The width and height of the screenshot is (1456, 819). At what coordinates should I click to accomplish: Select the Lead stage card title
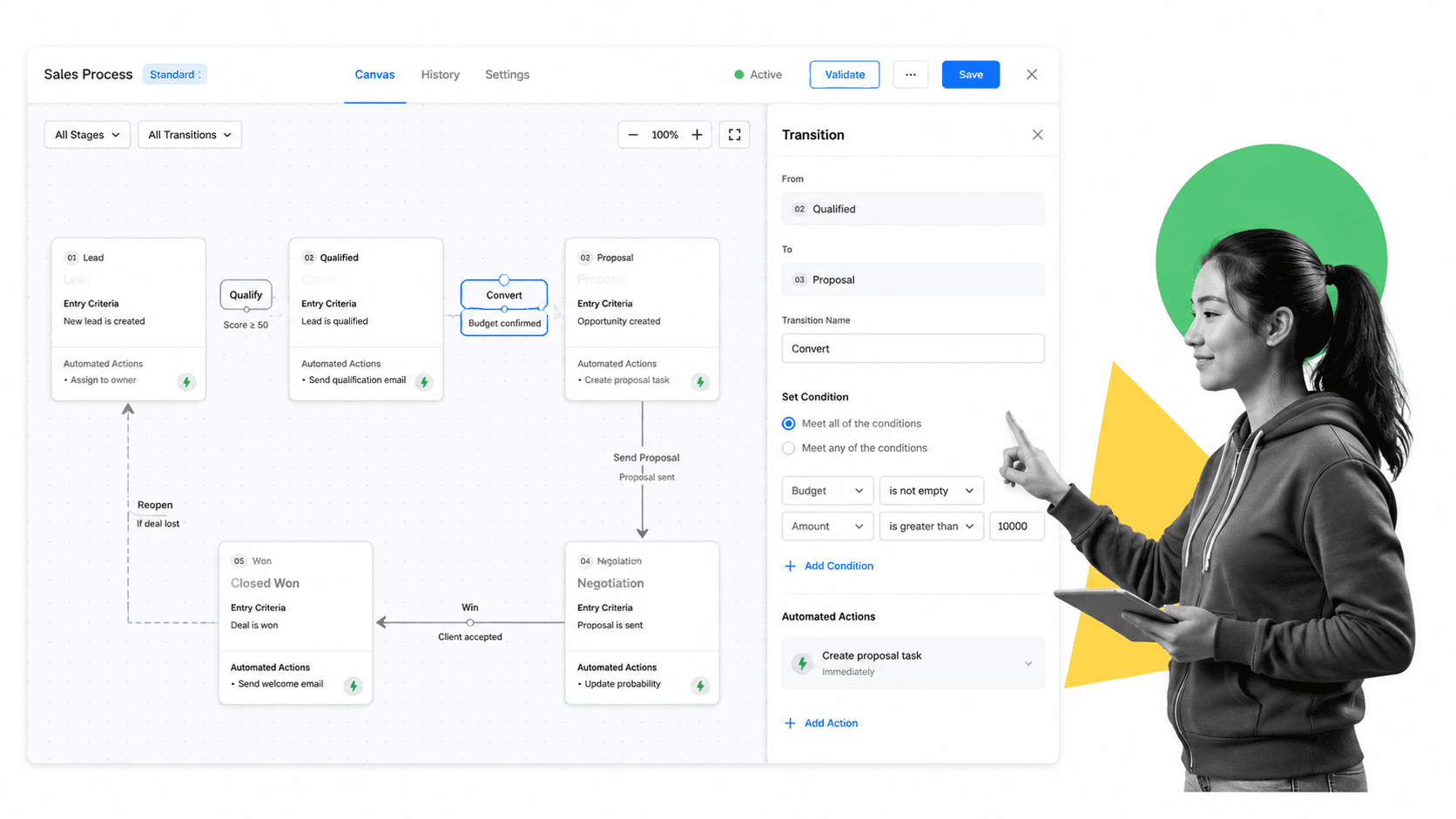tap(93, 258)
